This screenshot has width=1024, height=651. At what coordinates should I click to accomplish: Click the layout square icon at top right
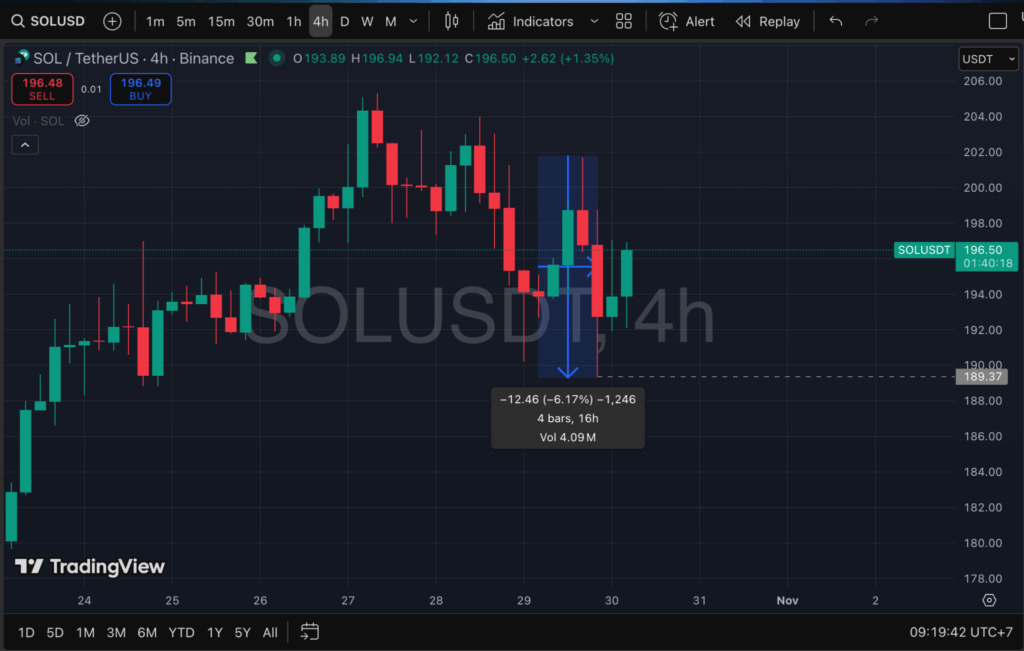997,21
